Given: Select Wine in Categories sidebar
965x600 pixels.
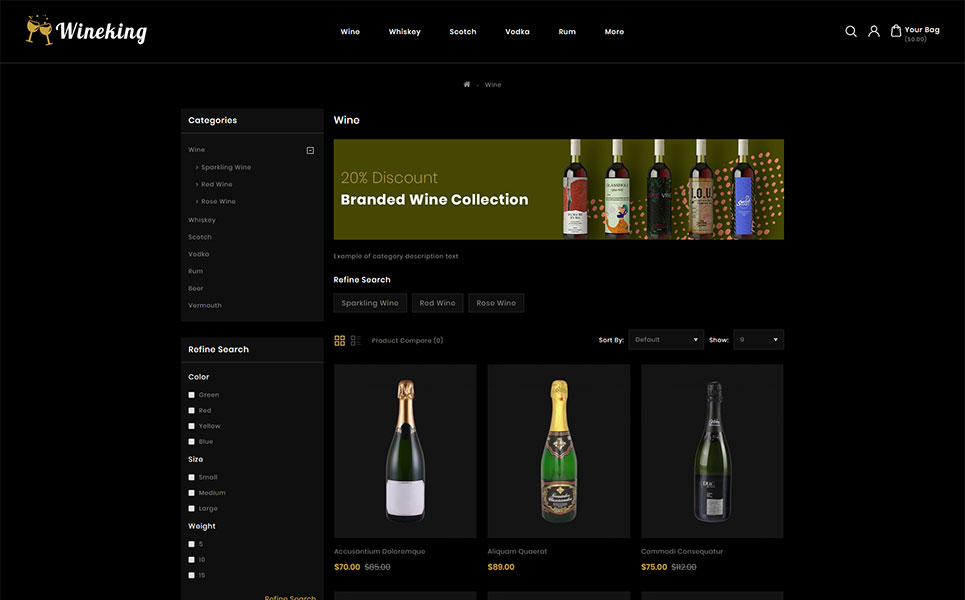Looking at the screenshot, I should click(x=196, y=150).
